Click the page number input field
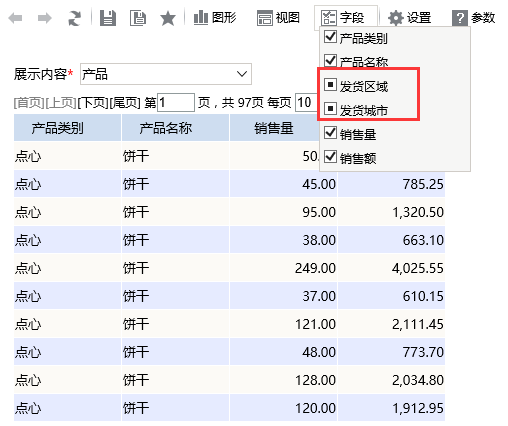The height and width of the screenshot is (426, 508). pos(176,103)
